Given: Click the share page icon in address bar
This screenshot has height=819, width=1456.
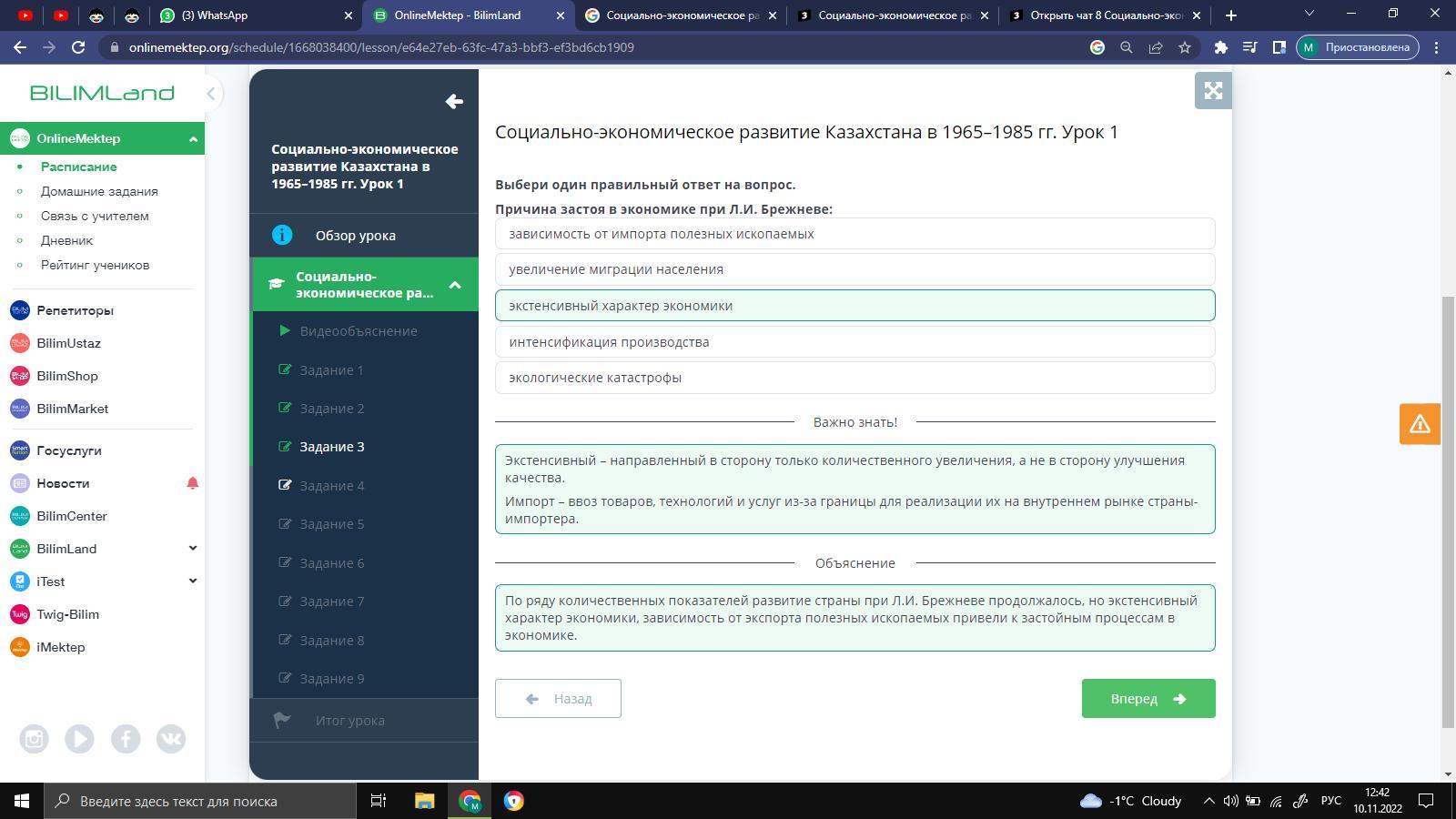Looking at the screenshot, I should pos(1156,47).
